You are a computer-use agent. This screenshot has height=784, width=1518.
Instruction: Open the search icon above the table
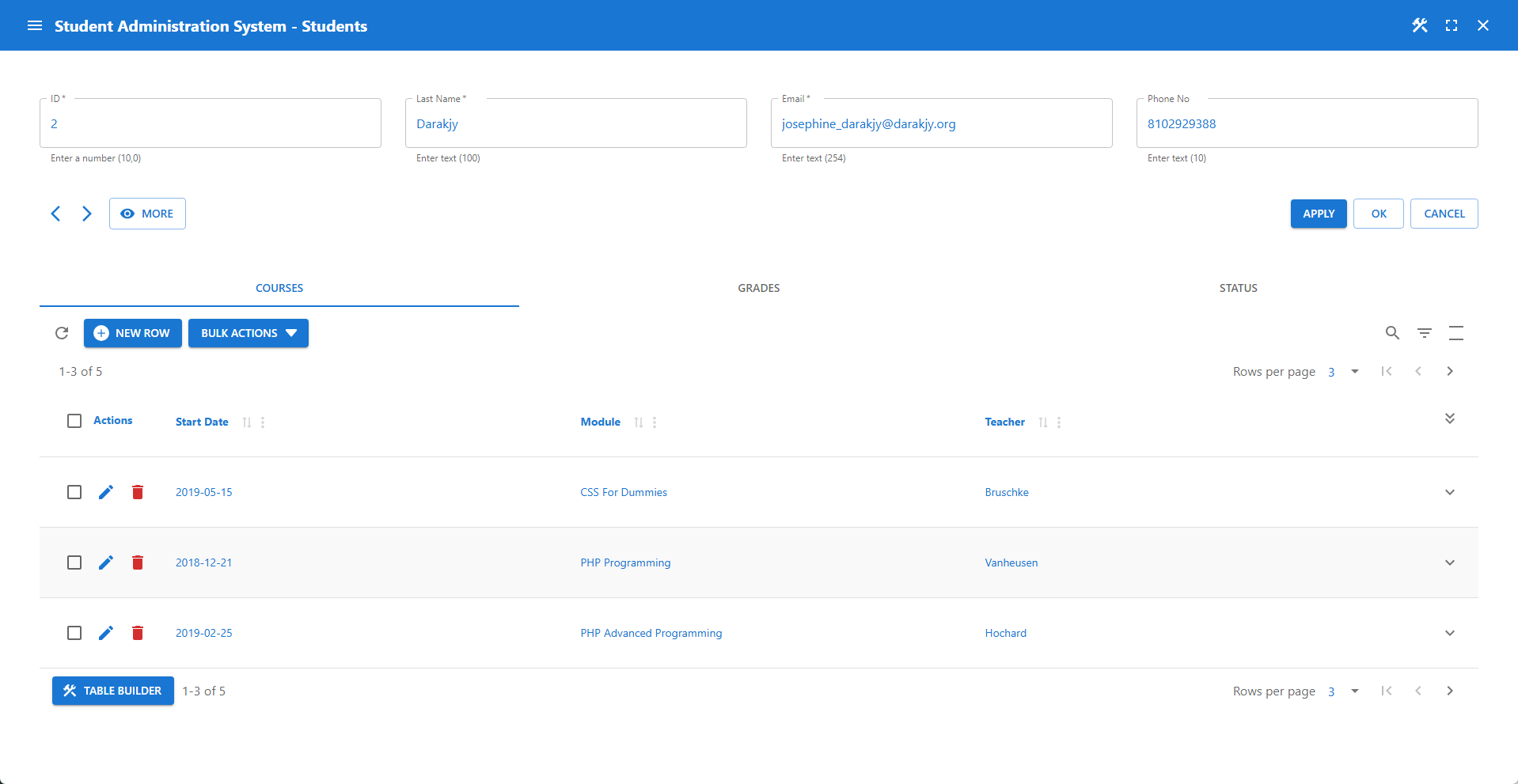[x=1392, y=333]
